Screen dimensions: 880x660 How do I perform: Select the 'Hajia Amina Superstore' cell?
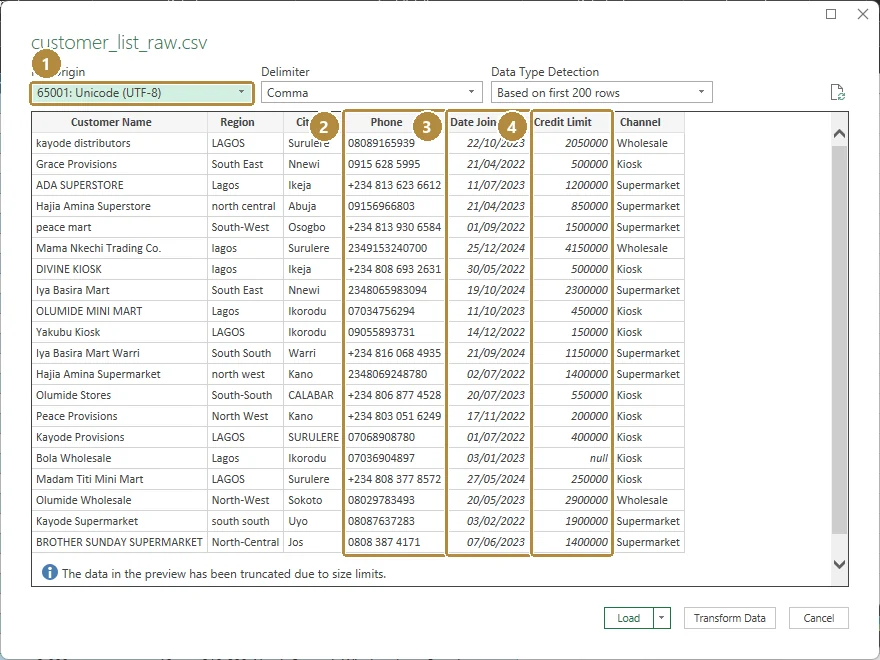[x=120, y=206]
